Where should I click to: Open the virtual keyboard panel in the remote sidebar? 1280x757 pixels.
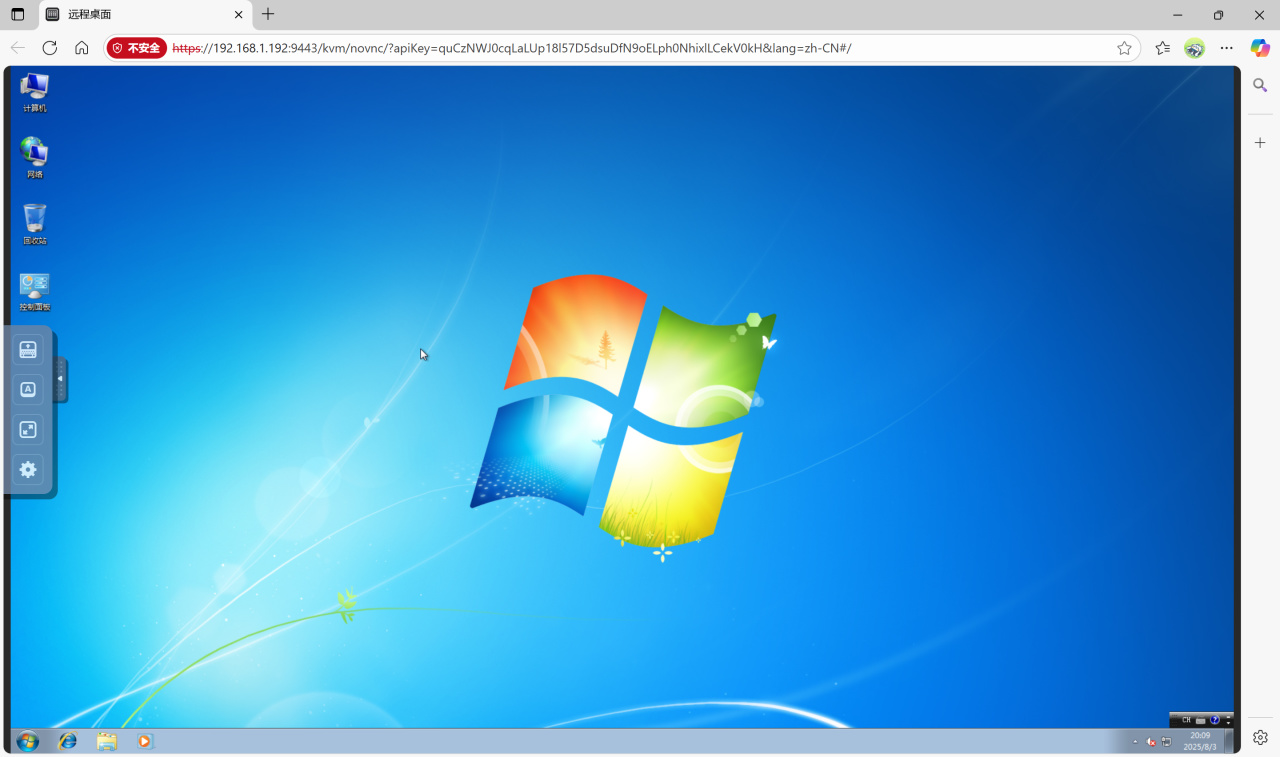pos(28,350)
